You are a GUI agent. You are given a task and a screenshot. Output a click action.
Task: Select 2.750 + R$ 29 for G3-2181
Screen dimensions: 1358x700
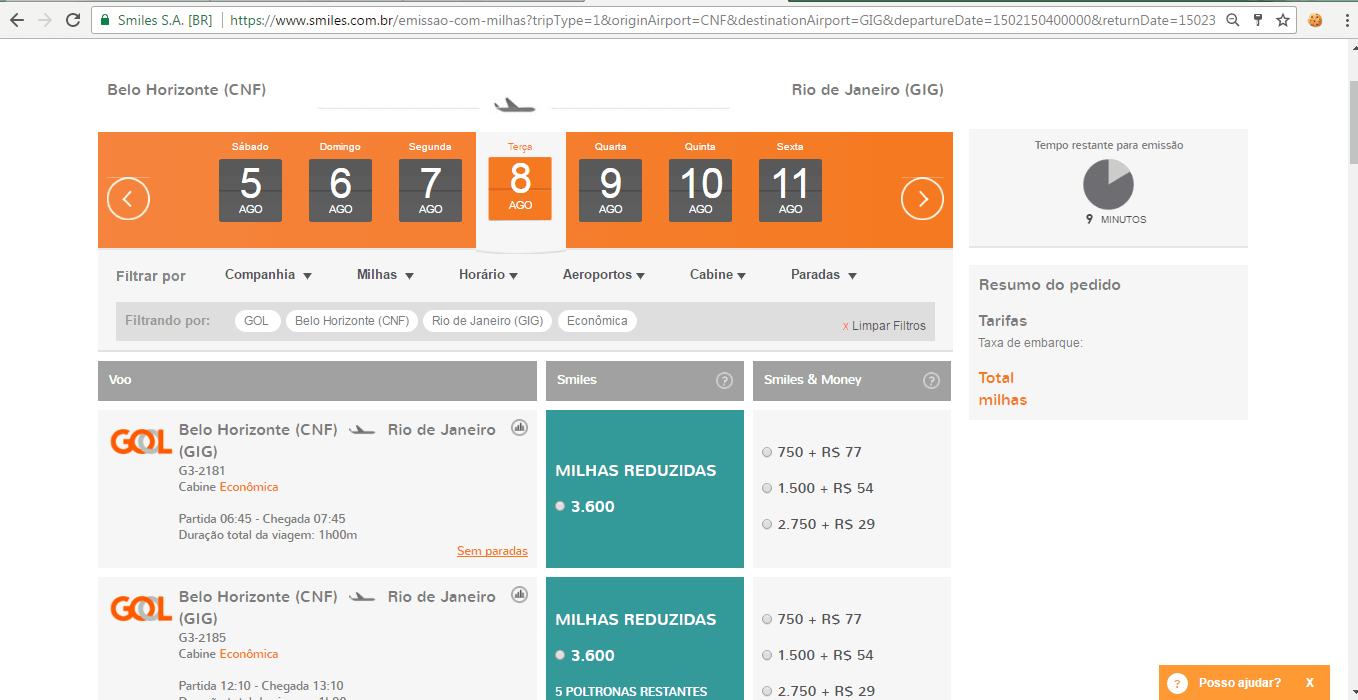click(x=767, y=524)
